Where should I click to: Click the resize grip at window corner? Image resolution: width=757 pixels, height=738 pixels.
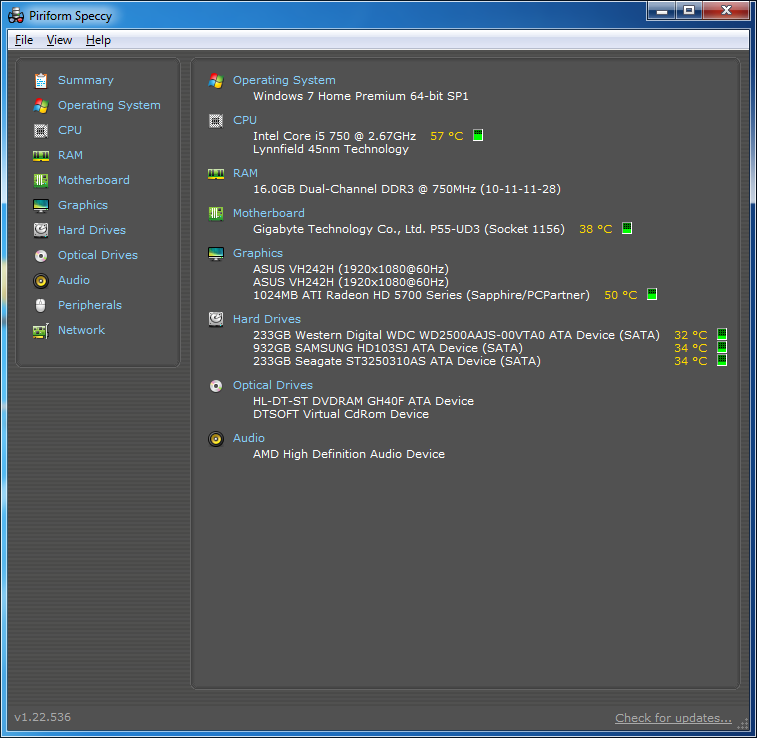[x=743, y=724]
